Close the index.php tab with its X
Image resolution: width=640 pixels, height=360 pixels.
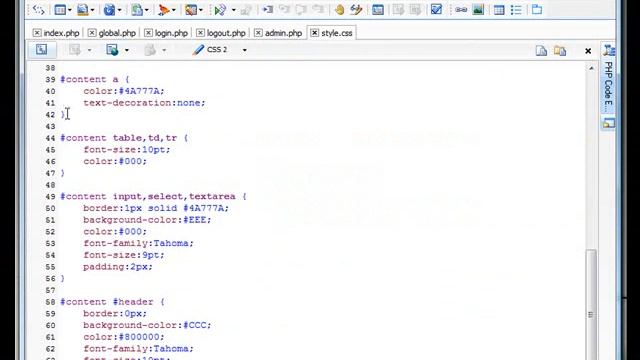tap(37, 33)
